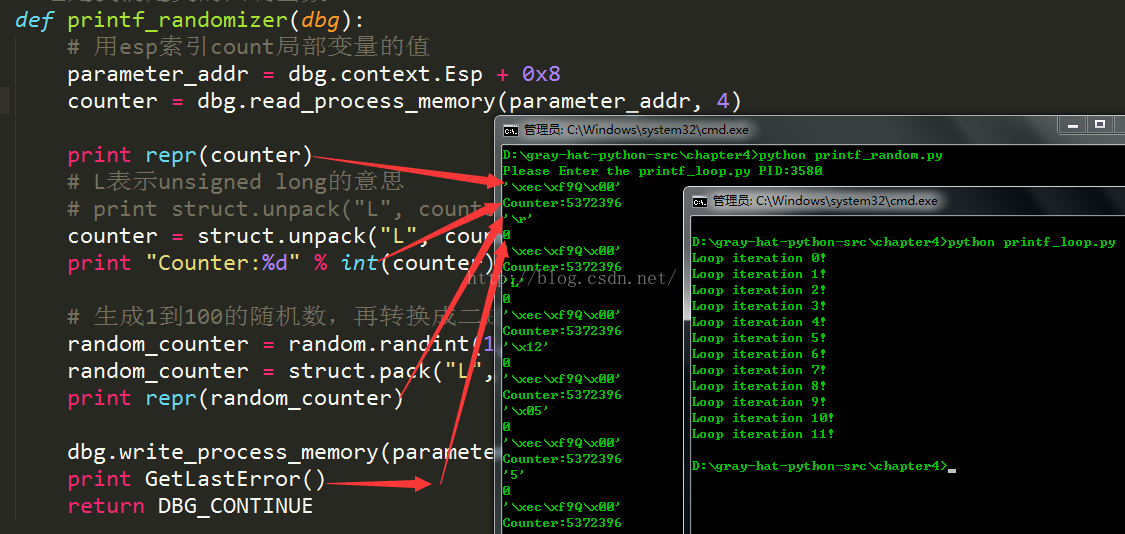Click the comment mentioning esp and count
This screenshot has height=534, width=1125.
point(248,47)
